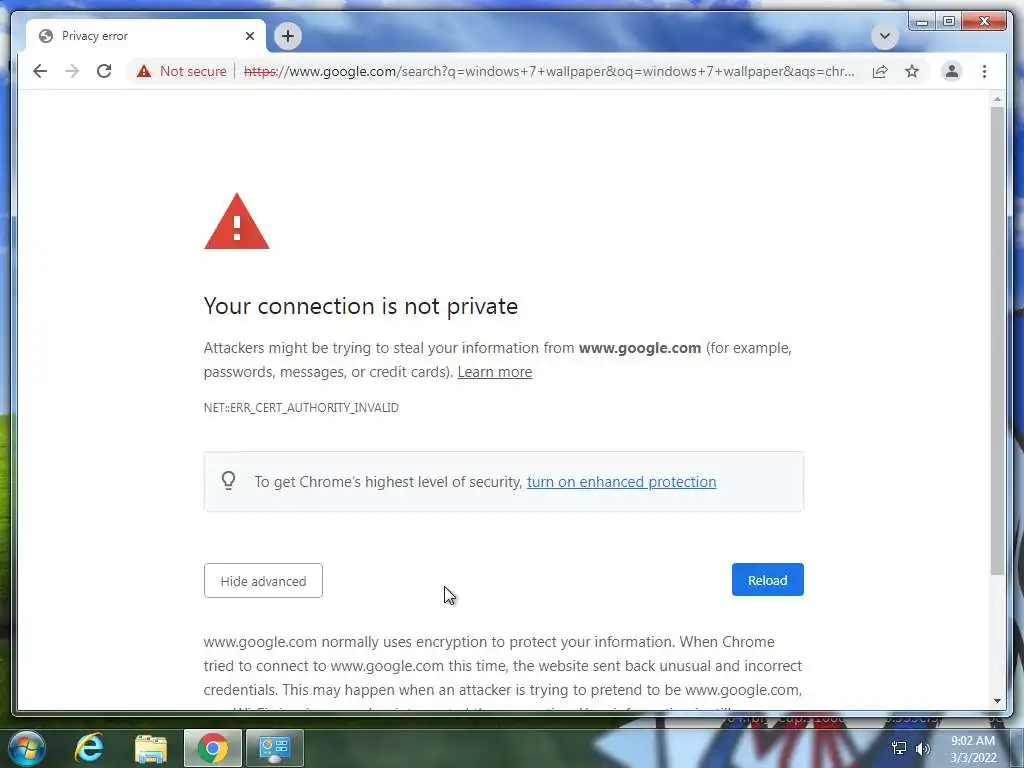Click the blue Reload button
Screen dimensions: 1024x768
(767, 580)
